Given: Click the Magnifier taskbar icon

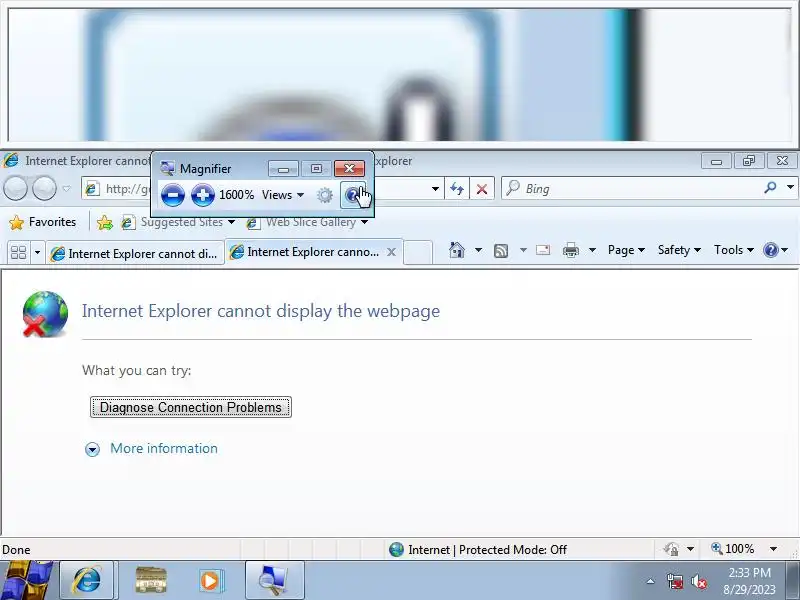Looking at the screenshot, I should (273, 581).
